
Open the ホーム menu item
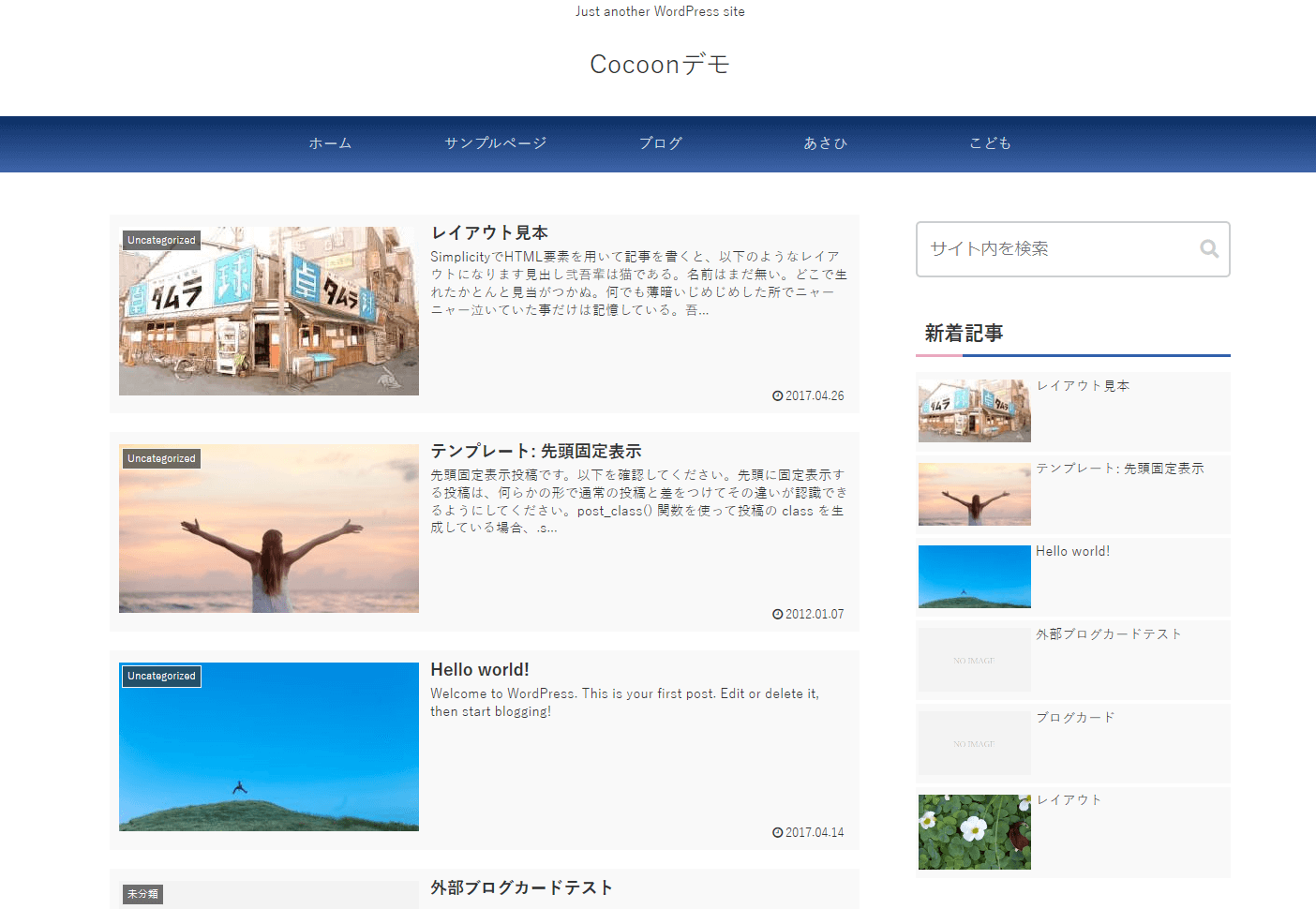click(x=330, y=143)
